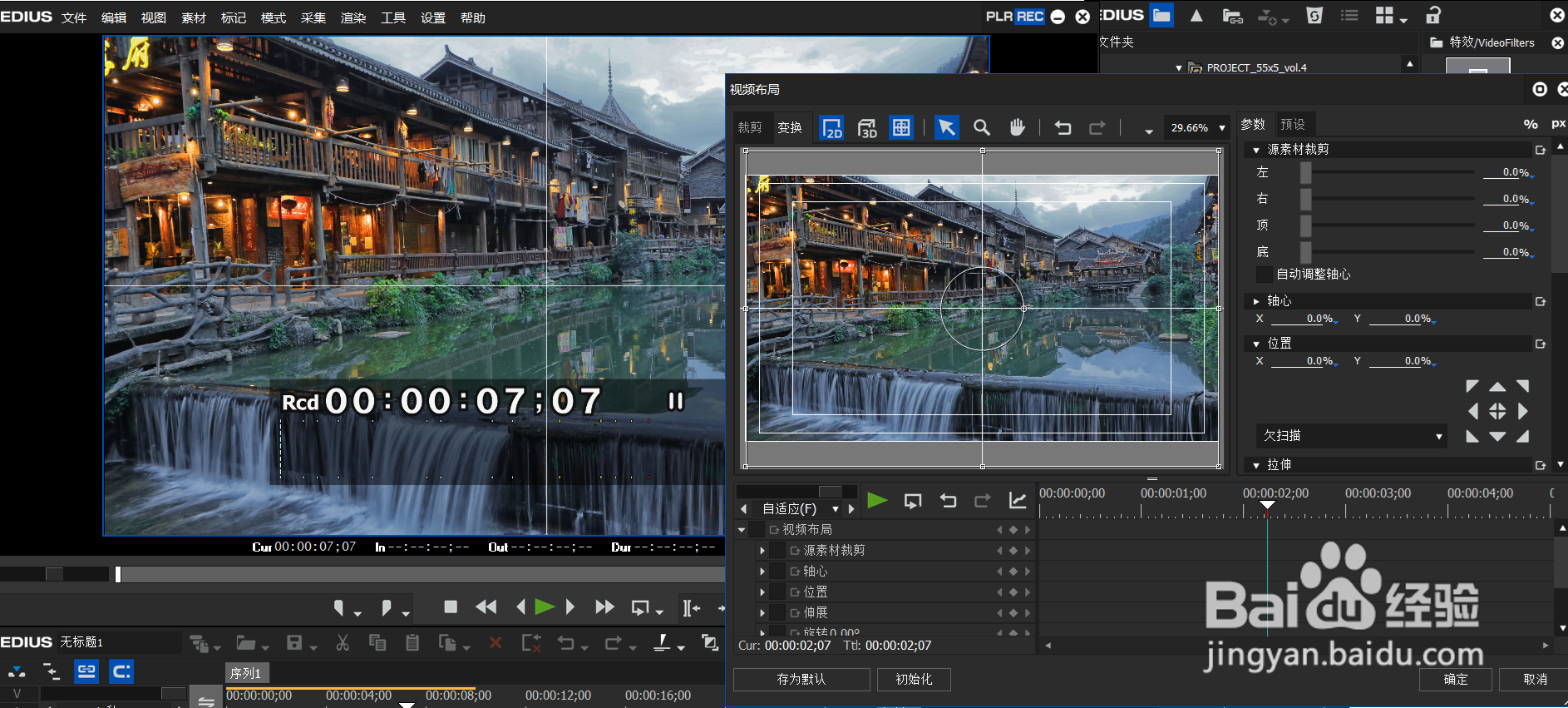Collapse the 位置 parameter section

1256,344
